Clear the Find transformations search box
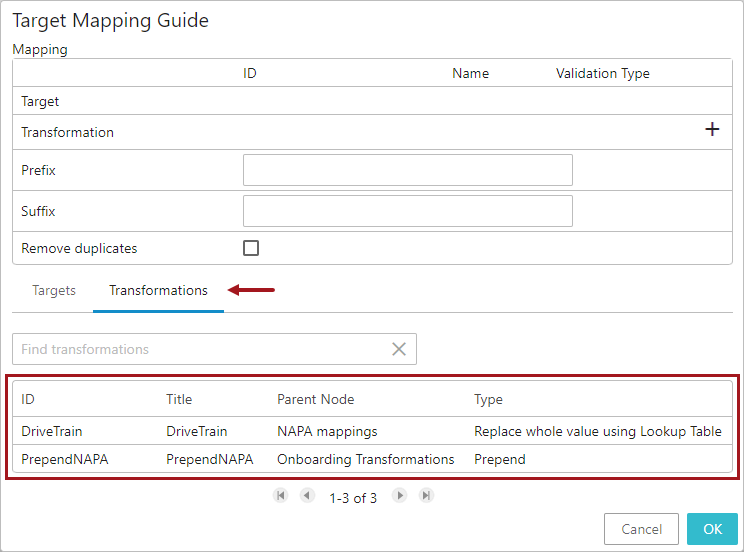The image size is (744, 552). [x=399, y=349]
